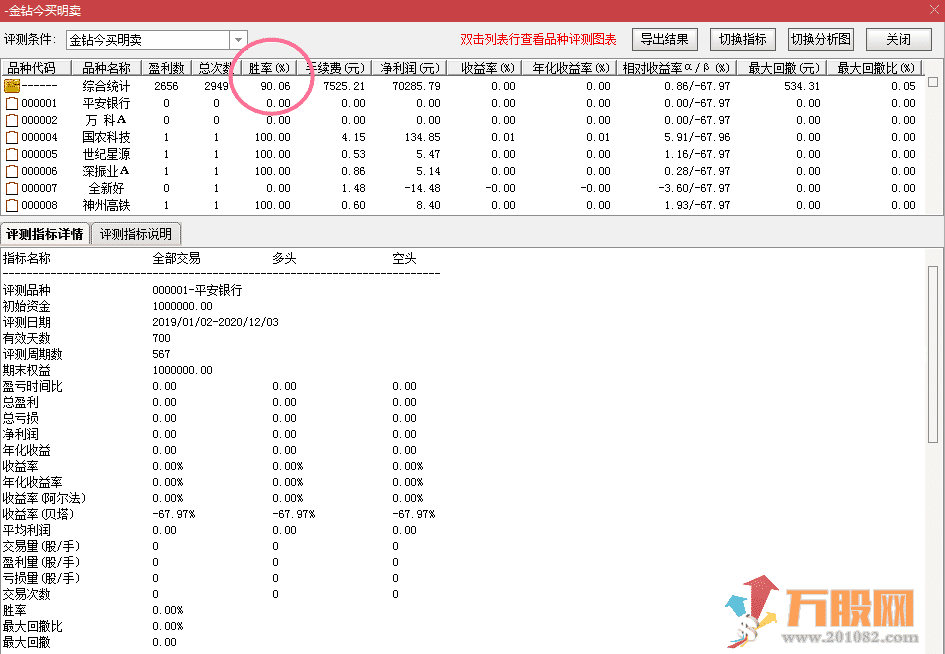This screenshot has width=945, height=654.
Task: Sort by the 品种名称 column header
Action: pyautogui.click(x=106, y=68)
